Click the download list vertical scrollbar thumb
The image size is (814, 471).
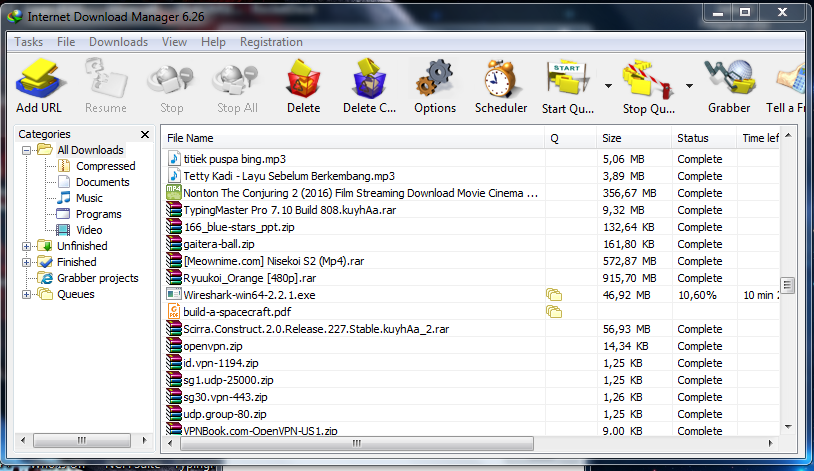[788, 285]
